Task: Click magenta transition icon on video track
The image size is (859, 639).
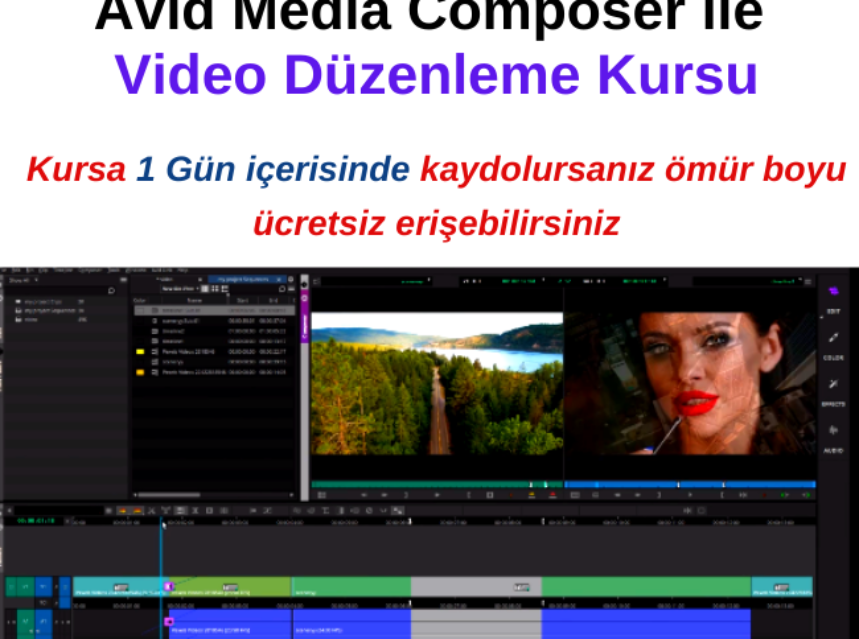Action: [x=169, y=586]
